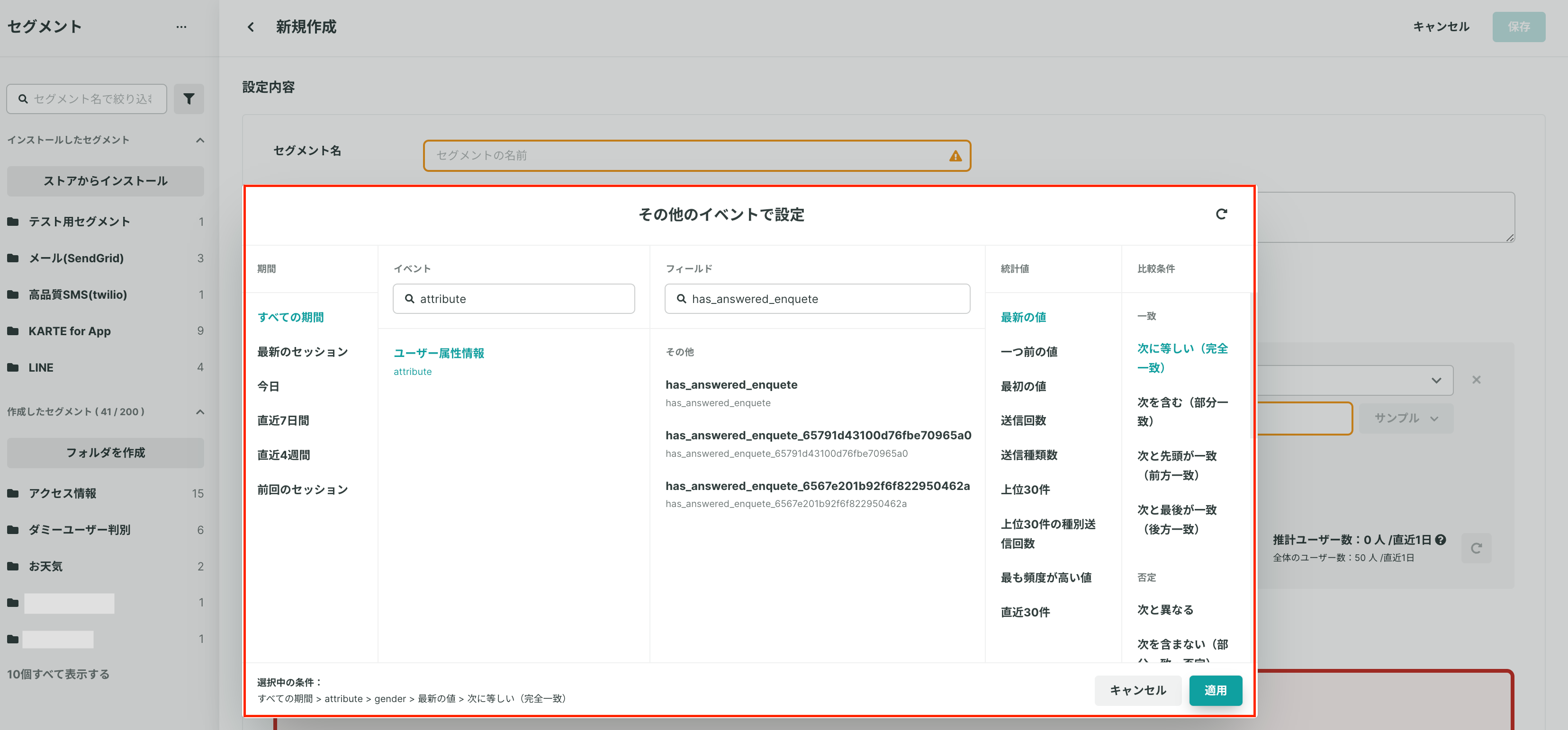
Task: Choose the 最初の値 statistic
Action: coord(1023,386)
